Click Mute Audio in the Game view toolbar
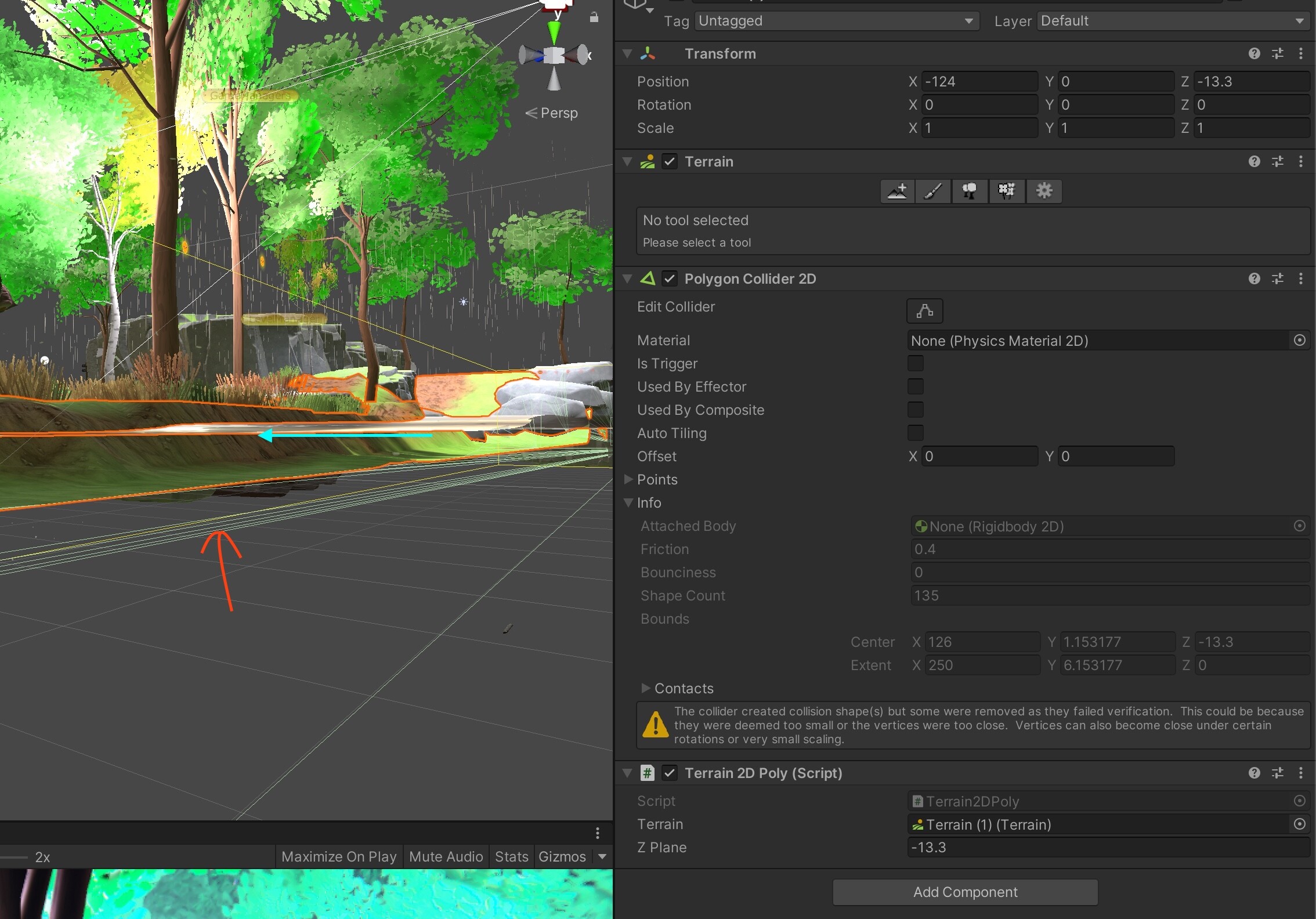 [446, 856]
